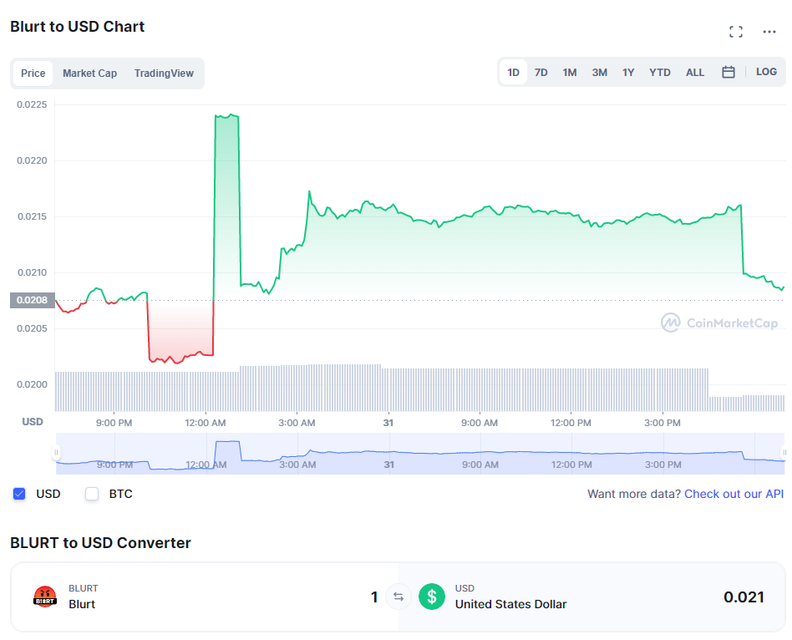Open the calendar date range picker
This screenshot has height=640, width=792.
coord(728,72)
